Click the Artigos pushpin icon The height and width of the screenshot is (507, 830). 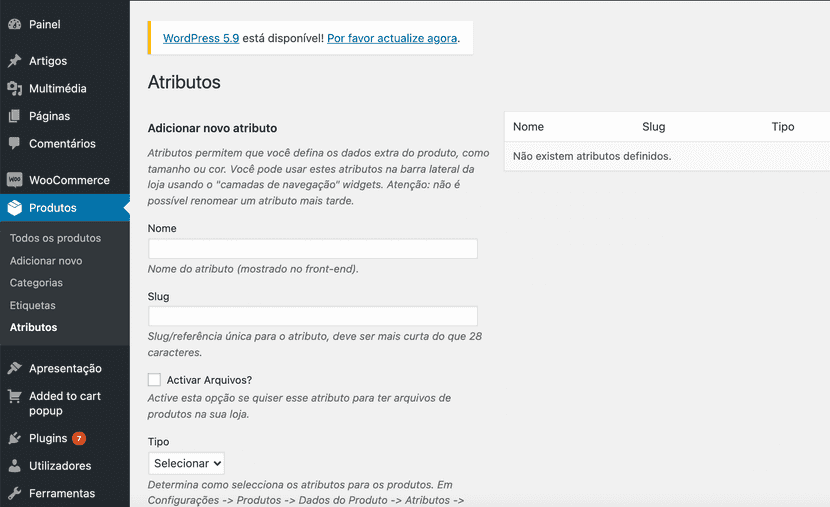[14, 61]
